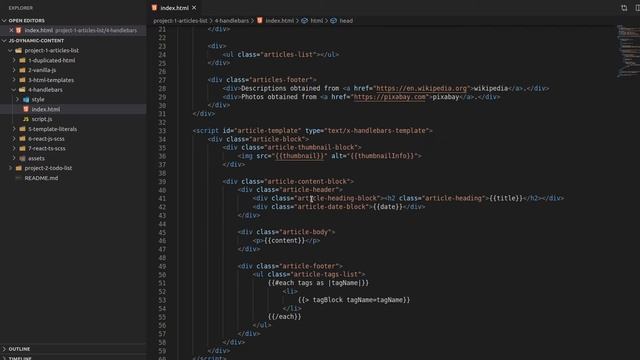Select index.html under 4-handlebars folder
Screen dimensions: 640x360
pyautogui.click(x=46, y=109)
